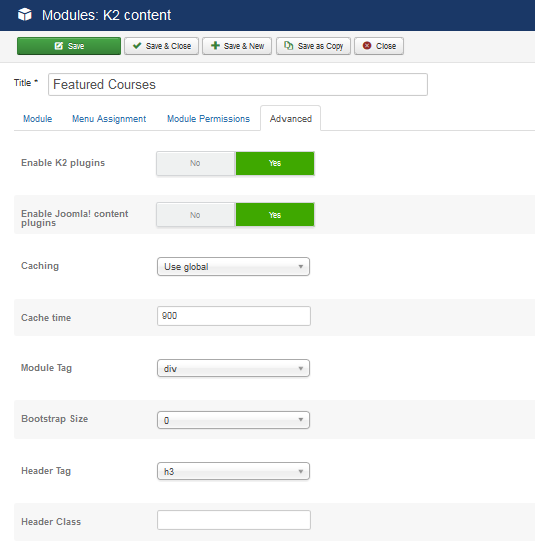
Task: Expand the Module Tag dropdown
Action: 233,368
